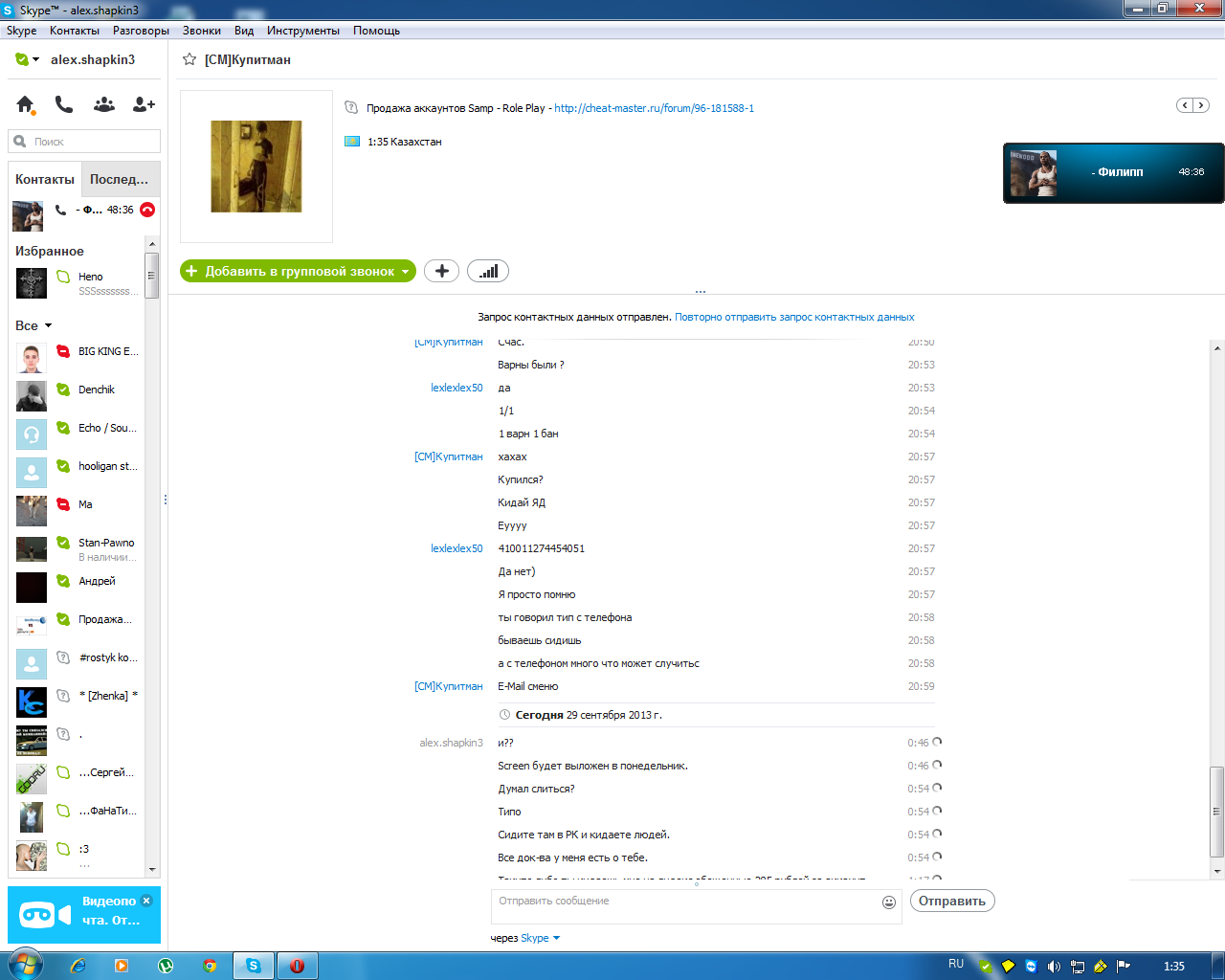This screenshot has height=980, width=1225.
Task: Switch to the Последние tab
Action: click(120, 179)
